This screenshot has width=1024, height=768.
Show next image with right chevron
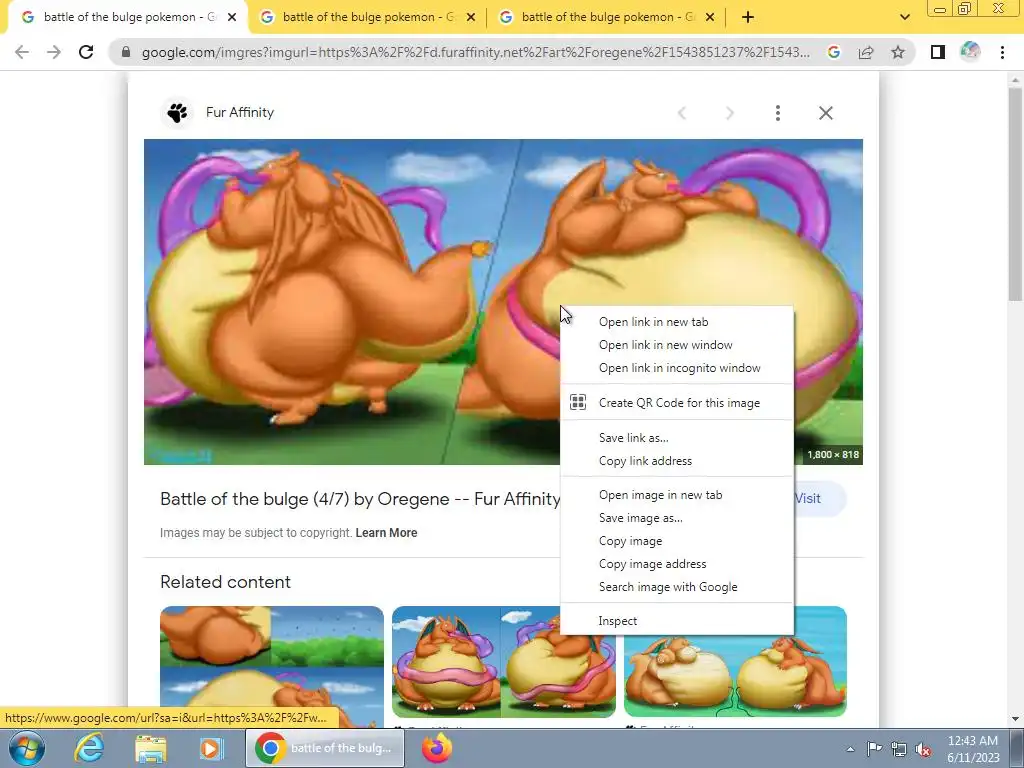729,113
